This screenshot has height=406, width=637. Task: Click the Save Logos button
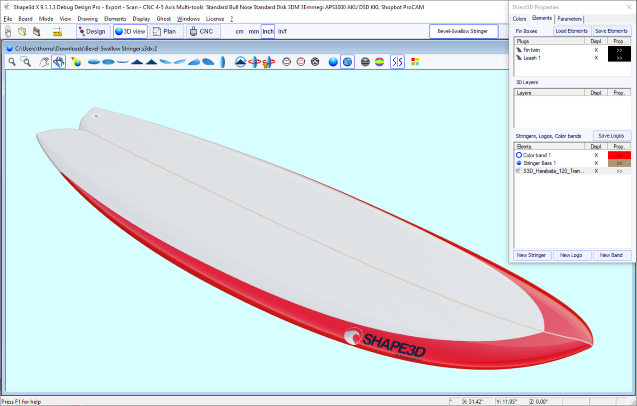(611, 135)
